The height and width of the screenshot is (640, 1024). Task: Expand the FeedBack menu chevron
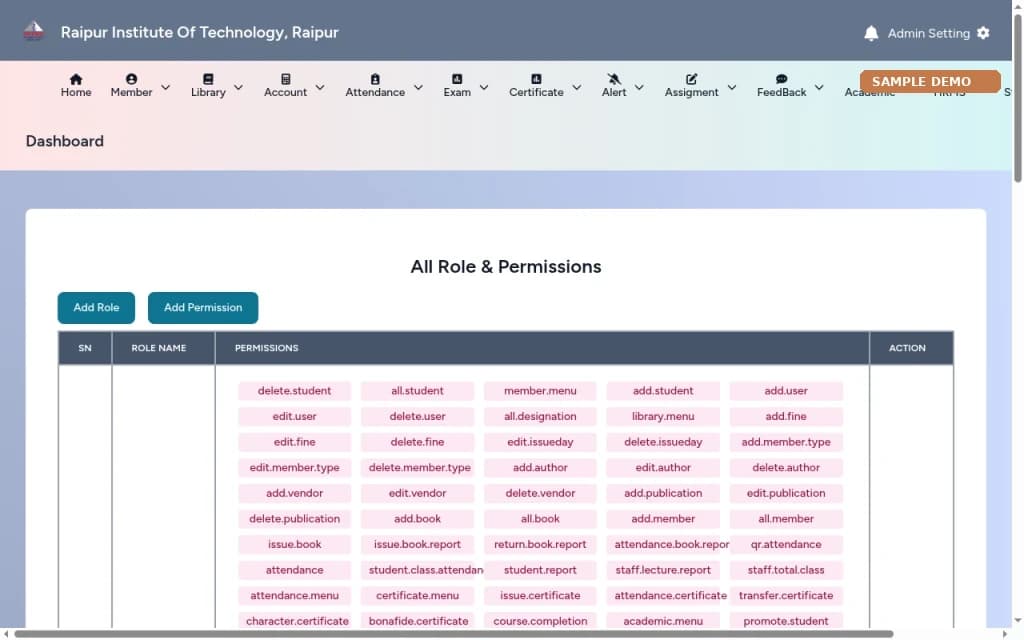pyautogui.click(x=819, y=87)
